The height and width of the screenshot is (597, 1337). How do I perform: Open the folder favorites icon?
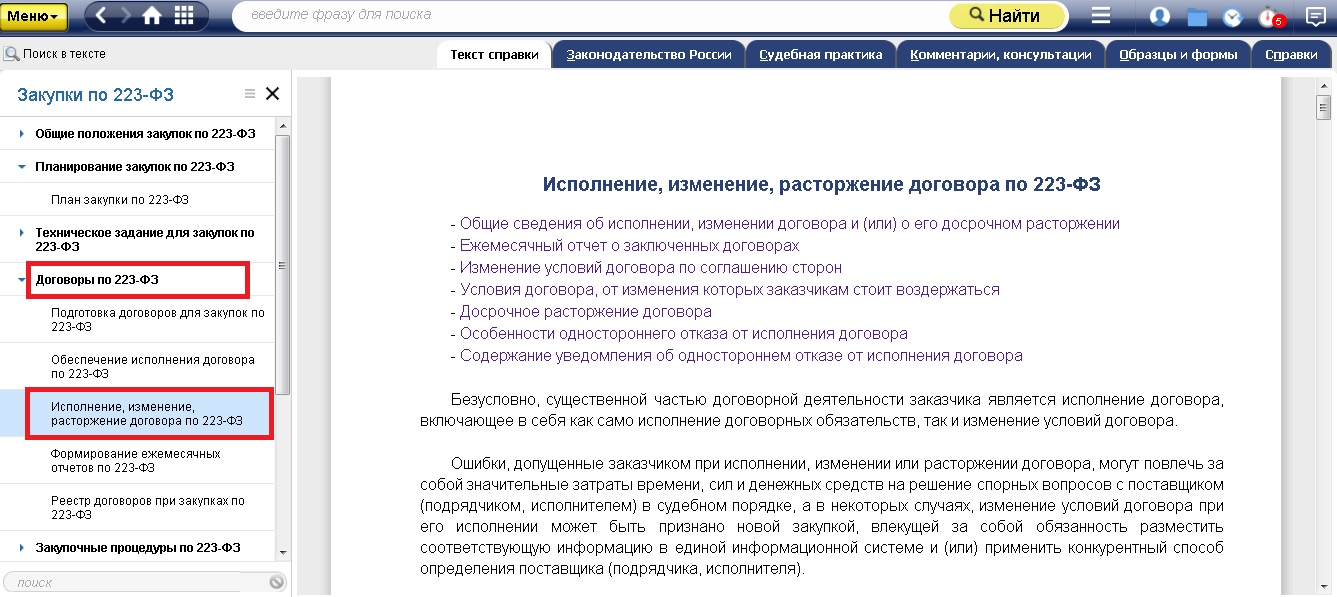coord(1197,17)
